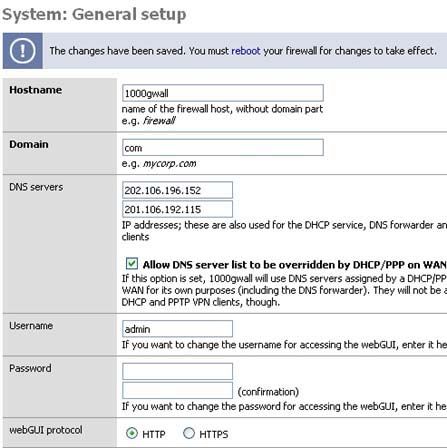The width and height of the screenshot is (447, 448).
Task: Click the 'DNS servers' row label
Action: 36,187
